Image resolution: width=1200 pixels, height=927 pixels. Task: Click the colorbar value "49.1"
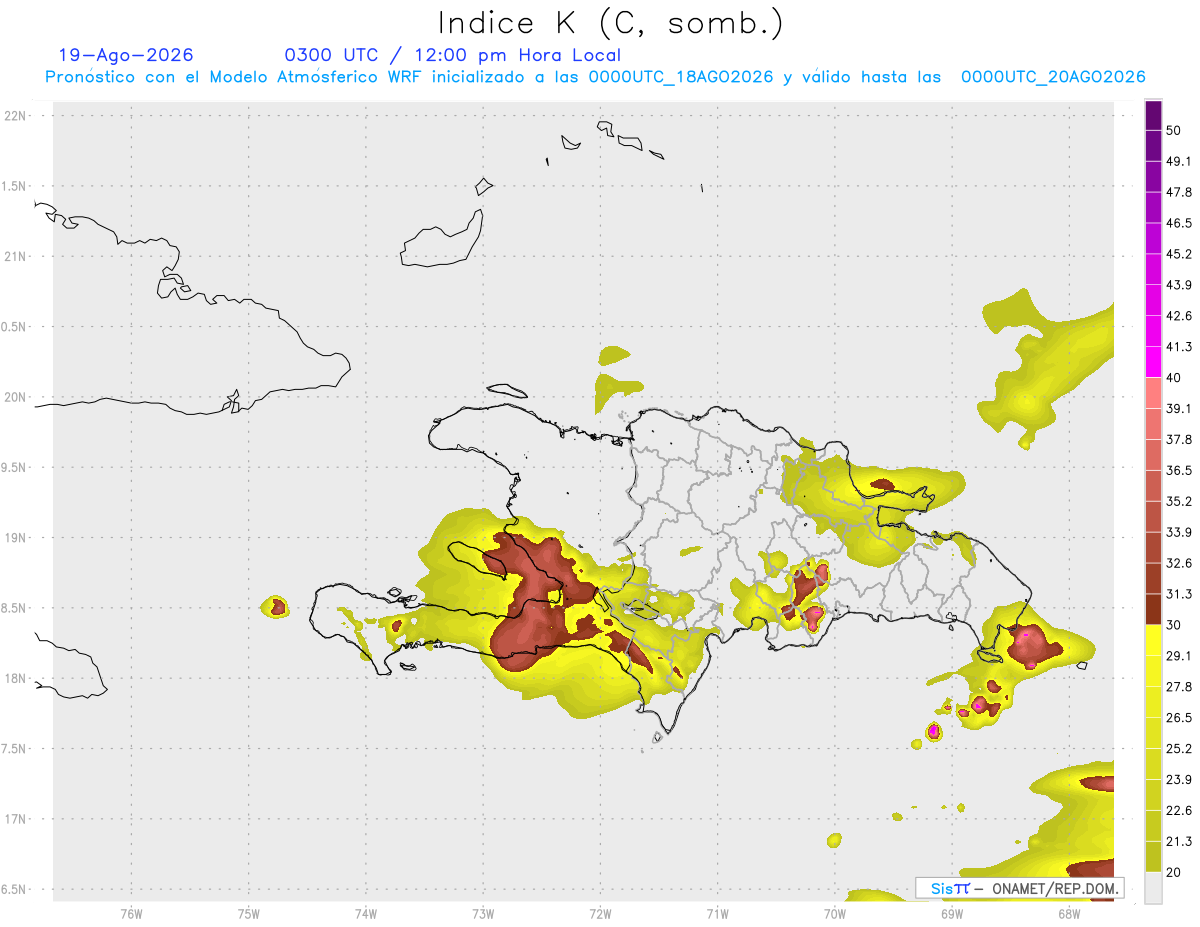click(x=1179, y=161)
